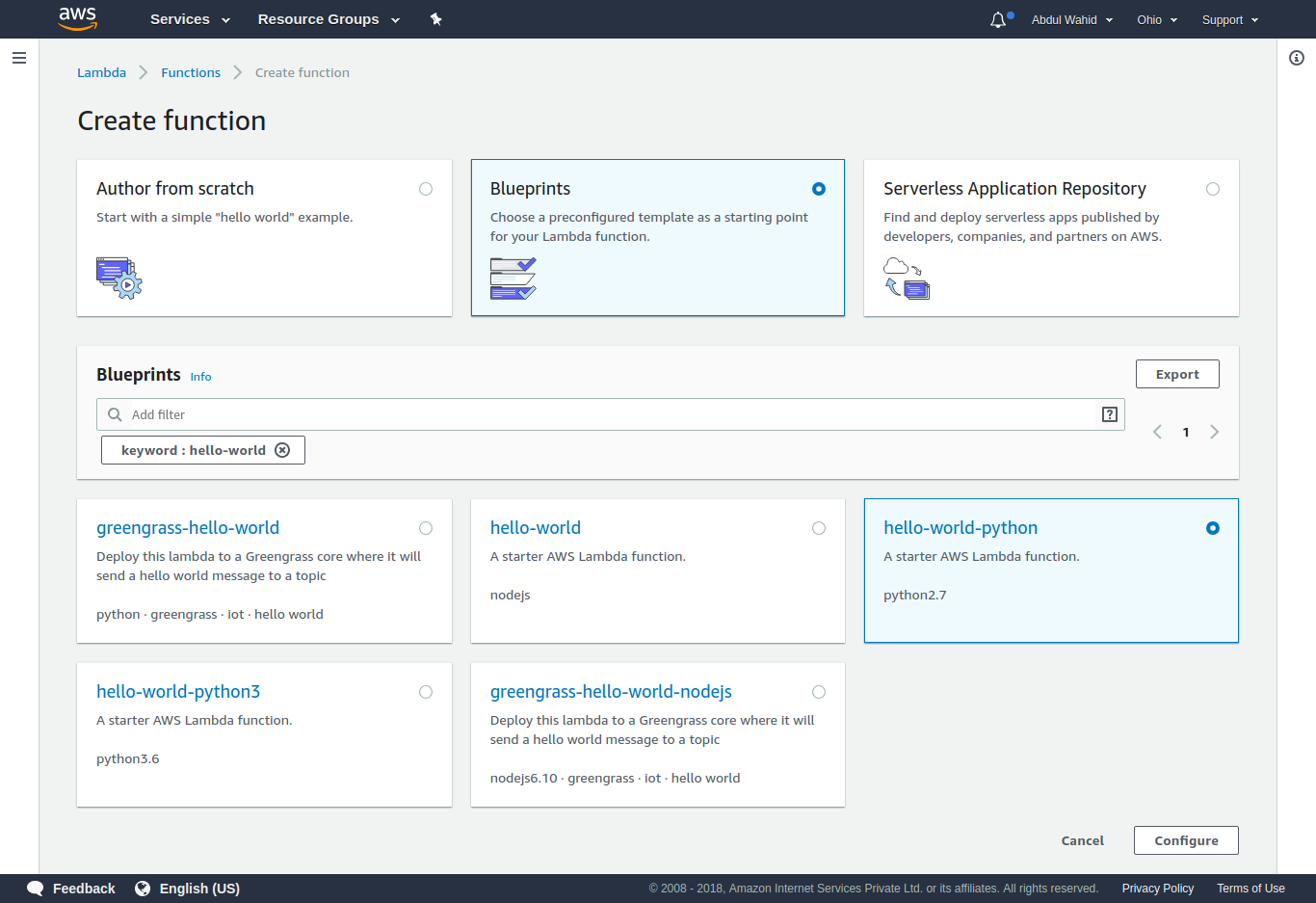Open the greengrass-hello-world blueprint title

click(188, 528)
